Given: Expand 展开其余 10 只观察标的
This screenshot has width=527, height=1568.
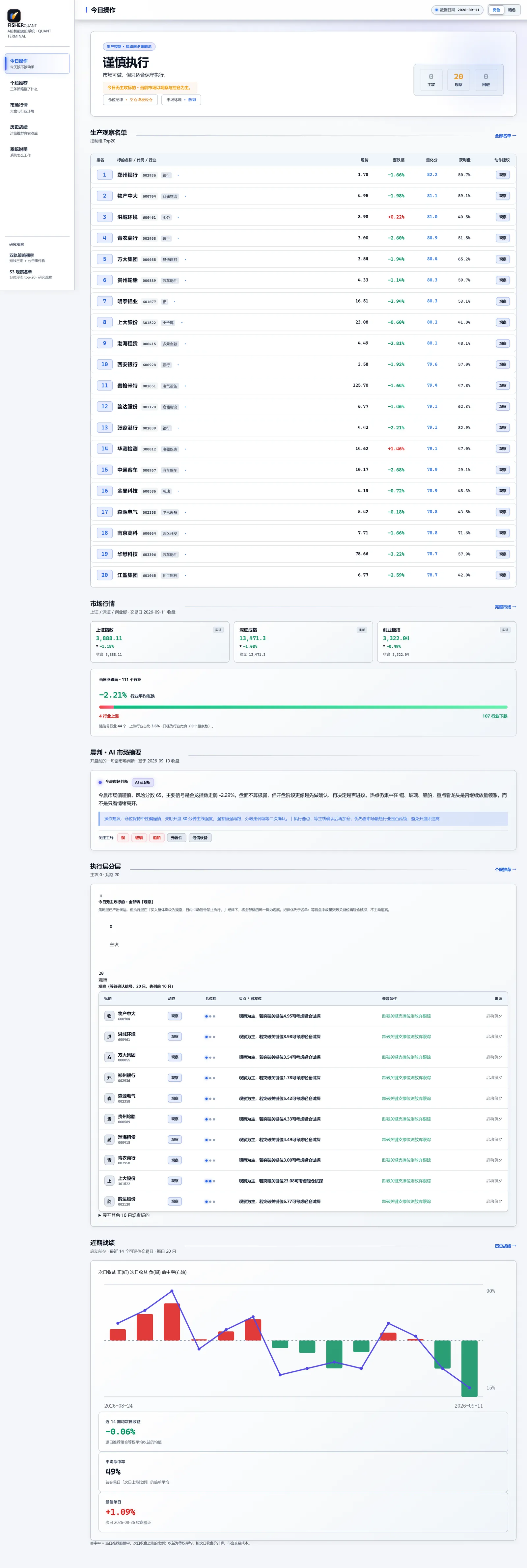Looking at the screenshot, I should pos(124,1215).
